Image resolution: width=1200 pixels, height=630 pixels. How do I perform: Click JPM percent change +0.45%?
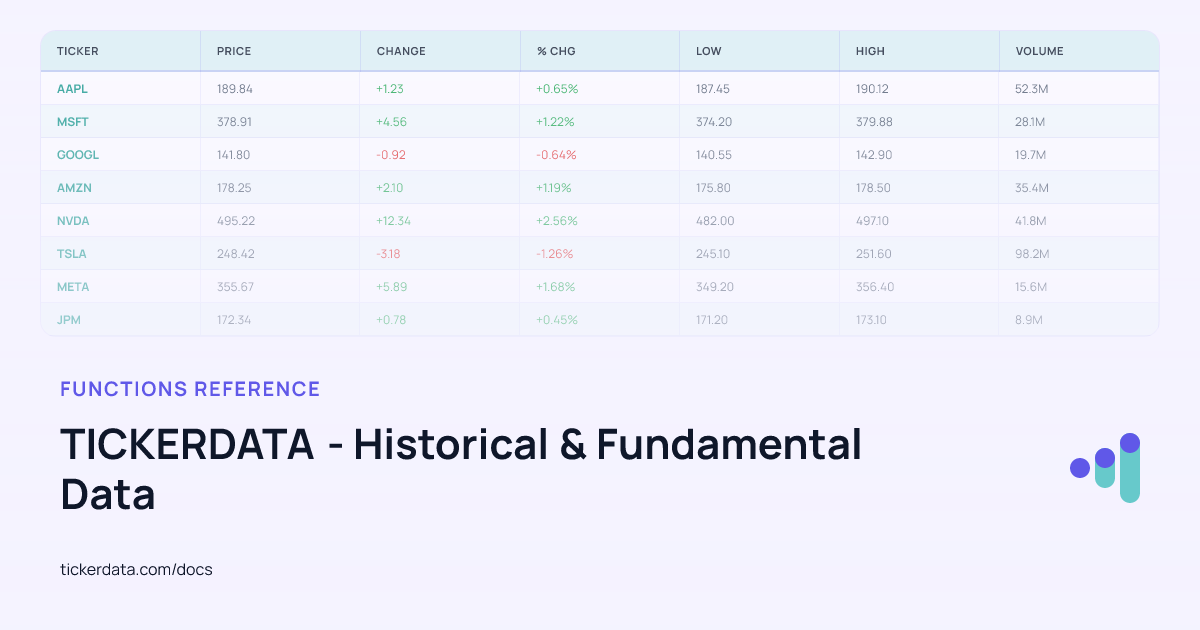pos(557,319)
